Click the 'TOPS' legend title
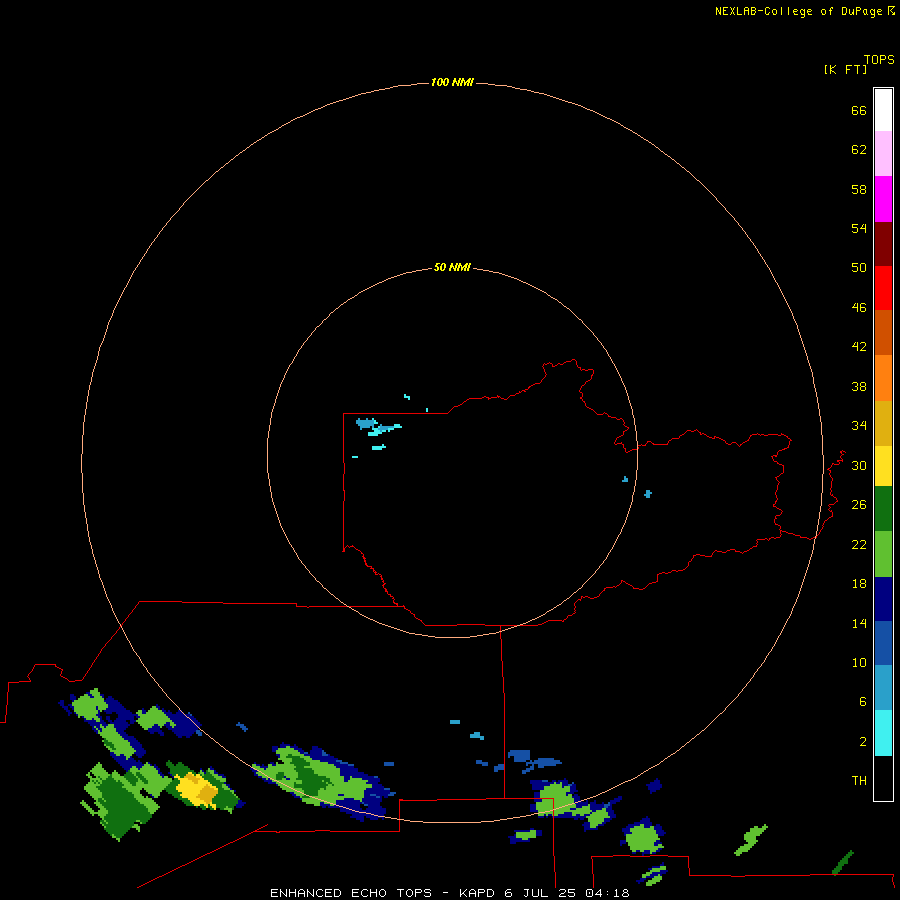Screen dimensions: 900x900 pos(879,59)
